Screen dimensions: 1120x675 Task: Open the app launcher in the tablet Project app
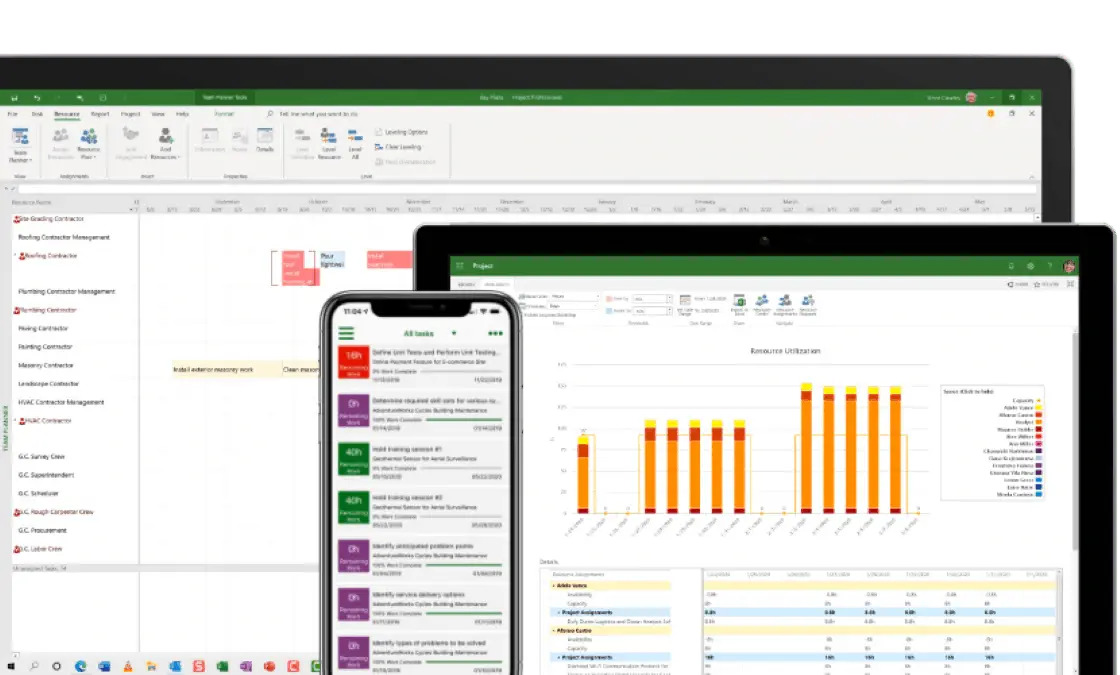460,266
